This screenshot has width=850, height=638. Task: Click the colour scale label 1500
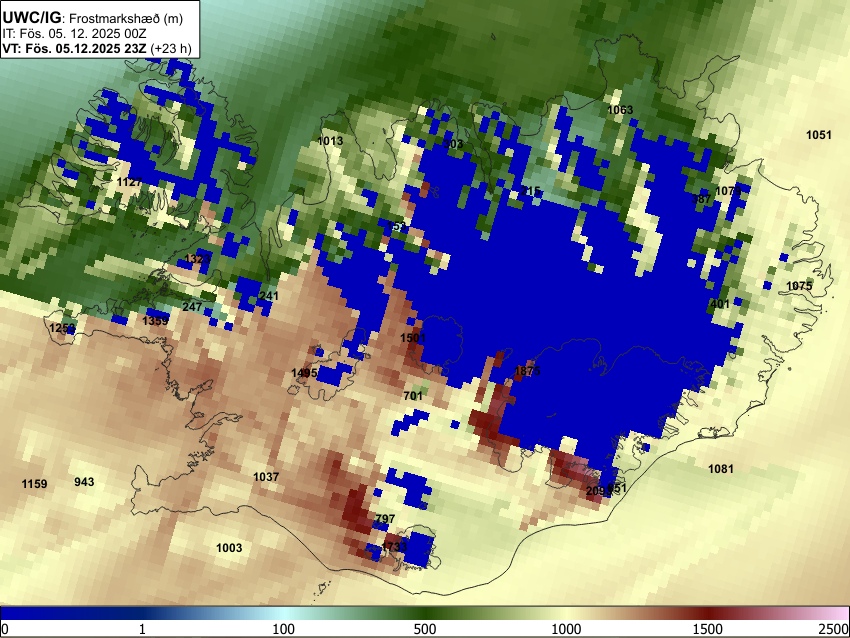point(708,629)
